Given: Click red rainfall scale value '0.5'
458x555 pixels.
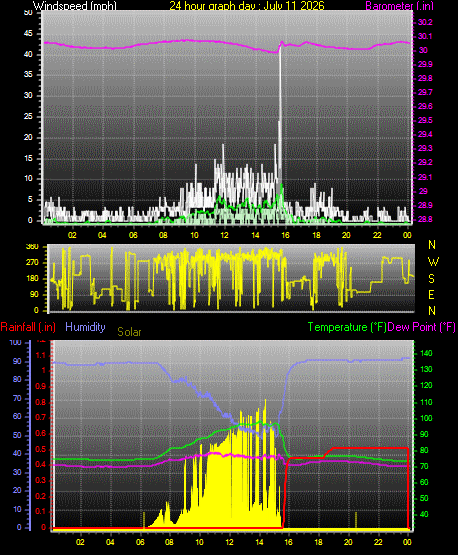Looking at the screenshot, I should 41,449.
